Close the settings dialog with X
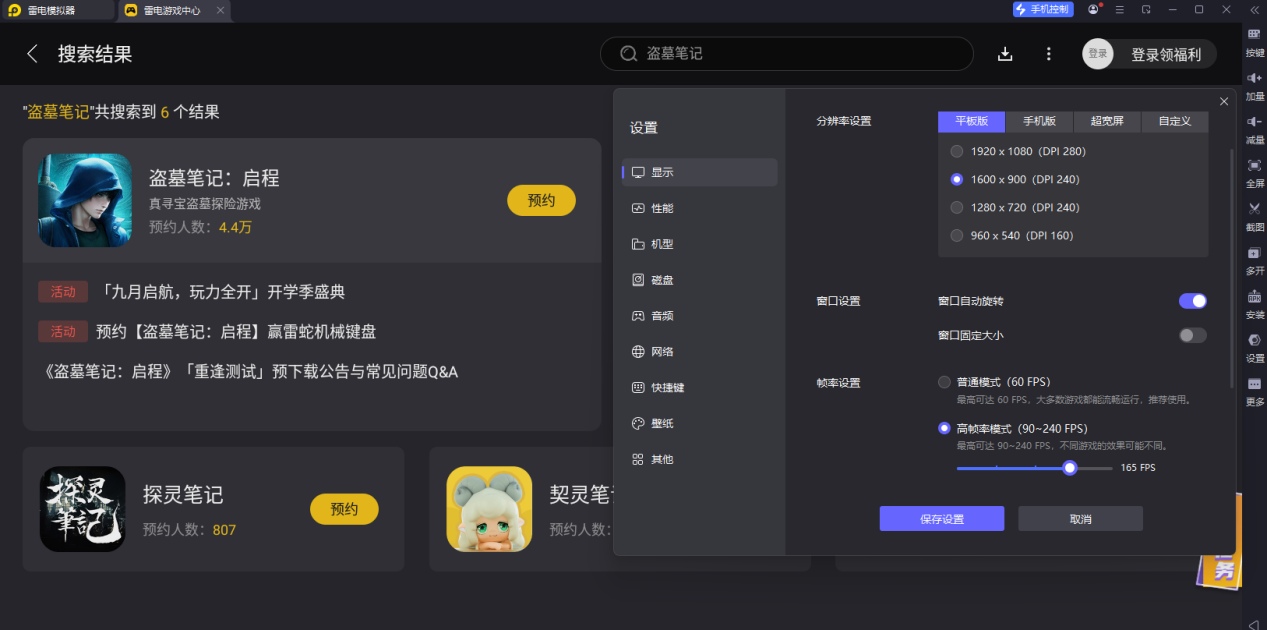 [x=1224, y=101]
